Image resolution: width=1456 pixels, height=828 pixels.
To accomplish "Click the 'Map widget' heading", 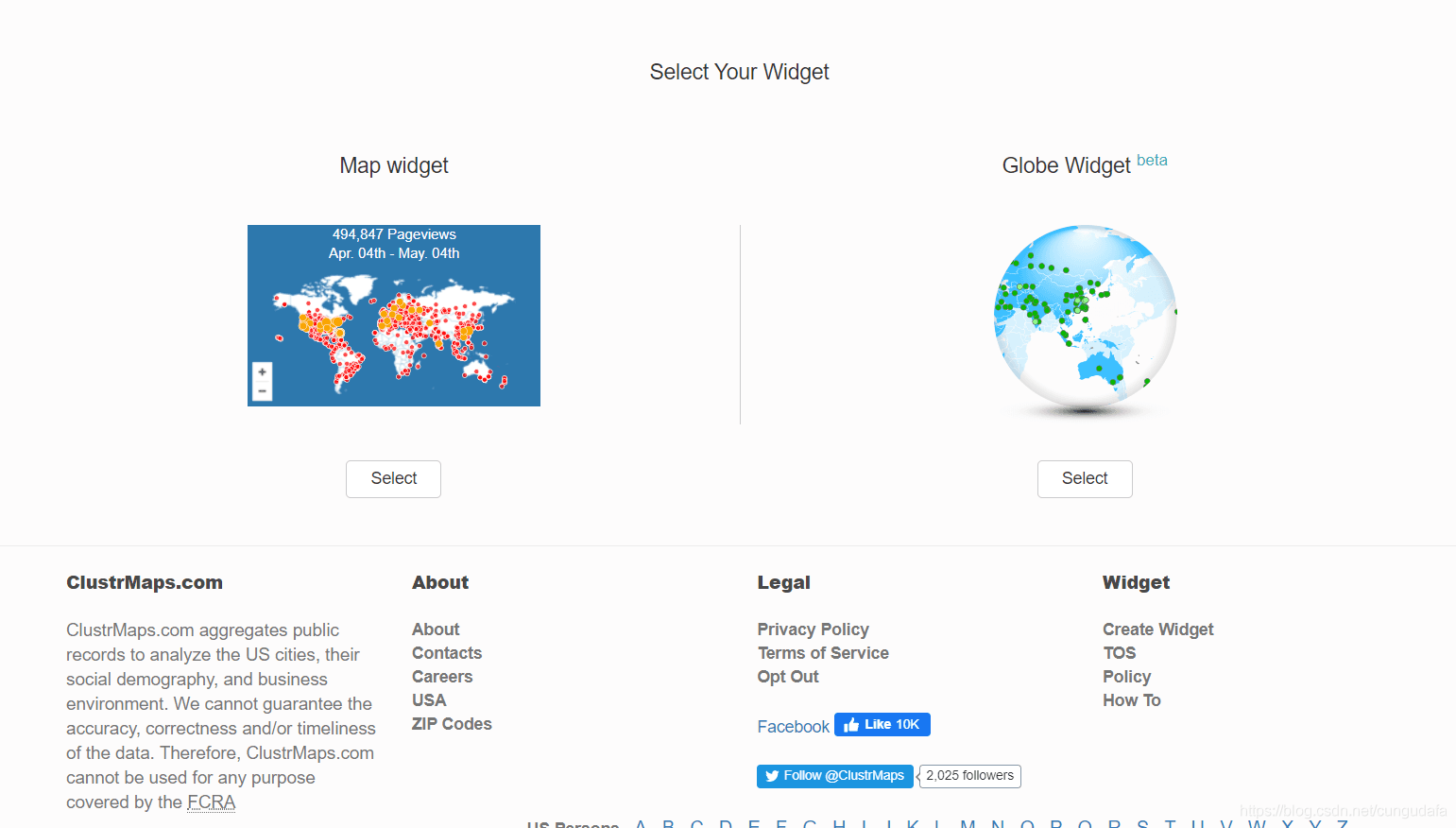I will (394, 166).
